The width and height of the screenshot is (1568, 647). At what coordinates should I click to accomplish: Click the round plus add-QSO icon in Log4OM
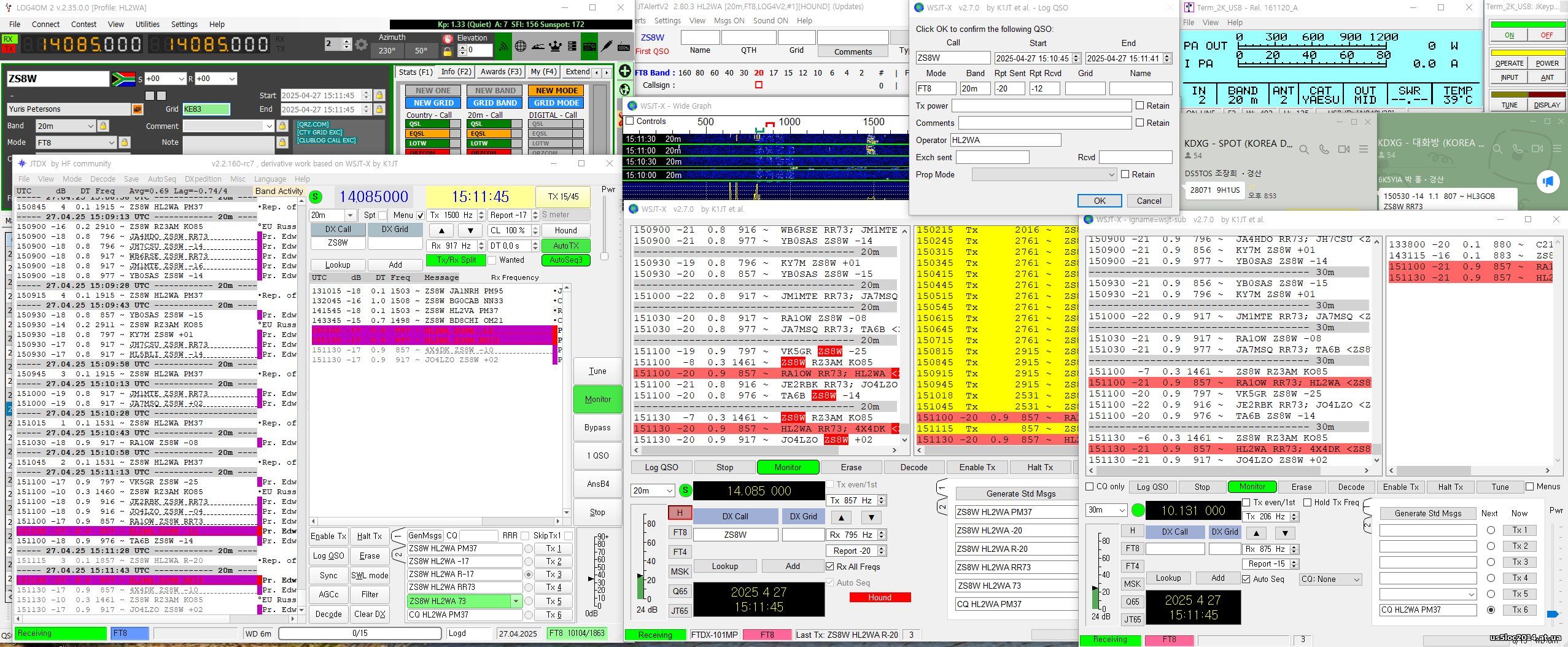pyautogui.click(x=625, y=71)
